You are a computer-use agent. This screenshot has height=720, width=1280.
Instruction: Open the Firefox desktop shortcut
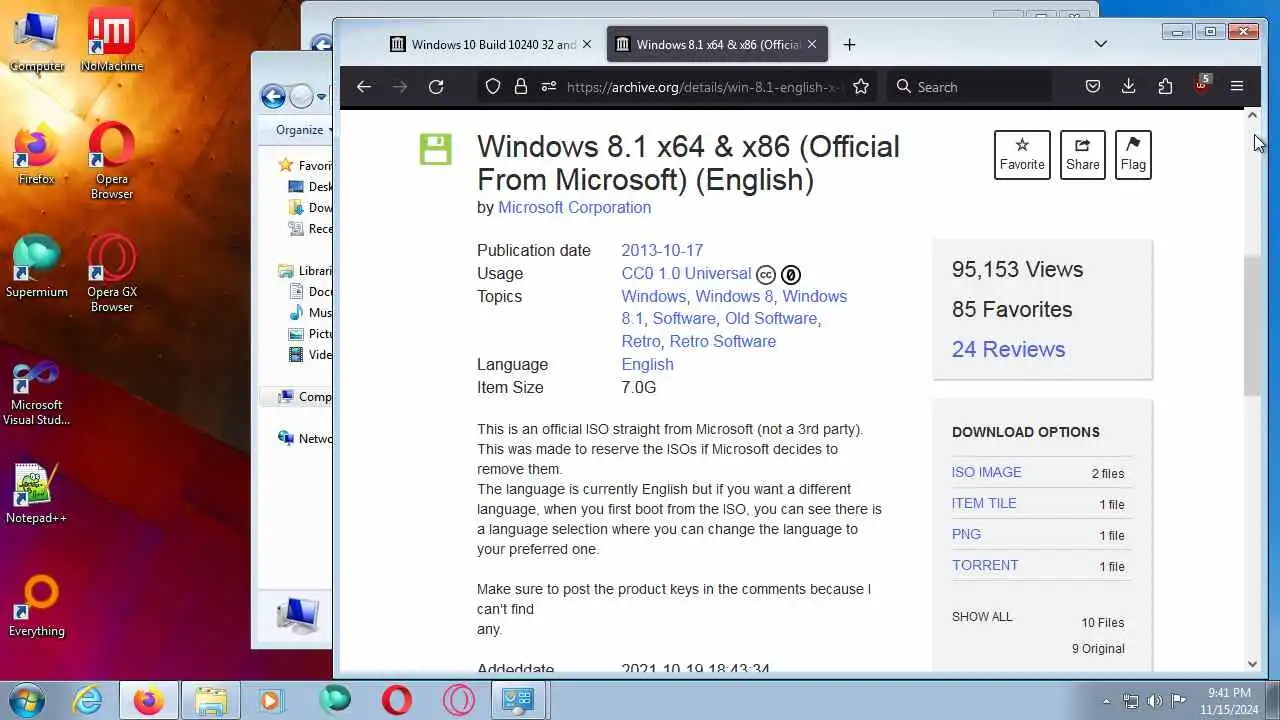pyautogui.click(x=37, y=154)
